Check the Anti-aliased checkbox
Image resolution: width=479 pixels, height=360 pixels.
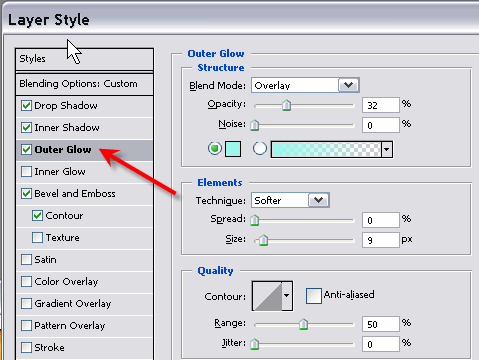[x=314, y=296]
